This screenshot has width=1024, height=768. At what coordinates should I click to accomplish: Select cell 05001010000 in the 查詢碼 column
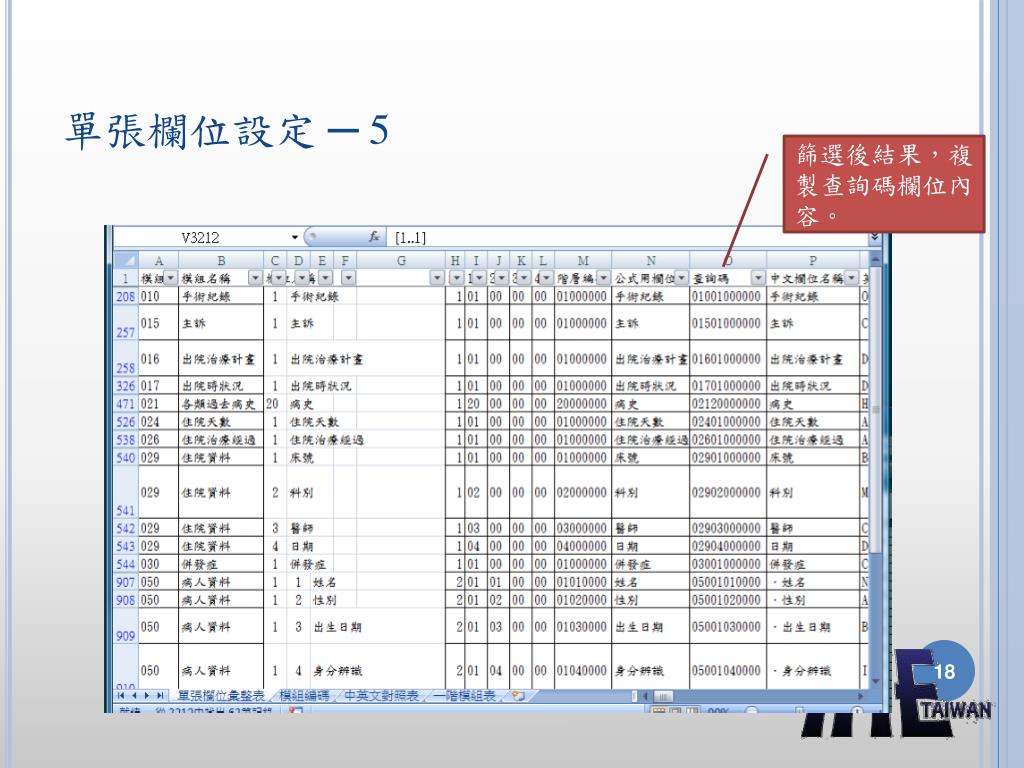[728, 582]
